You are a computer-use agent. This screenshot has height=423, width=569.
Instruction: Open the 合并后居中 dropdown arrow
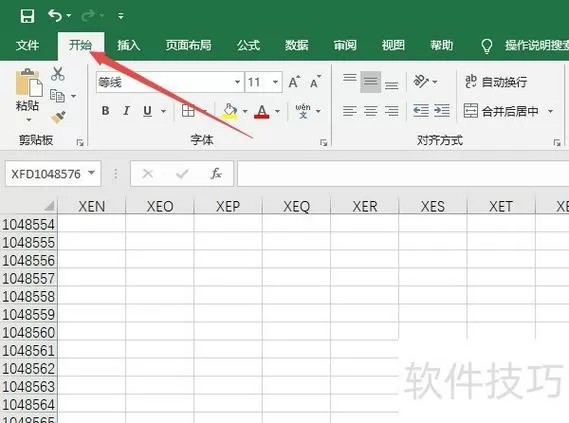[550, 111]
